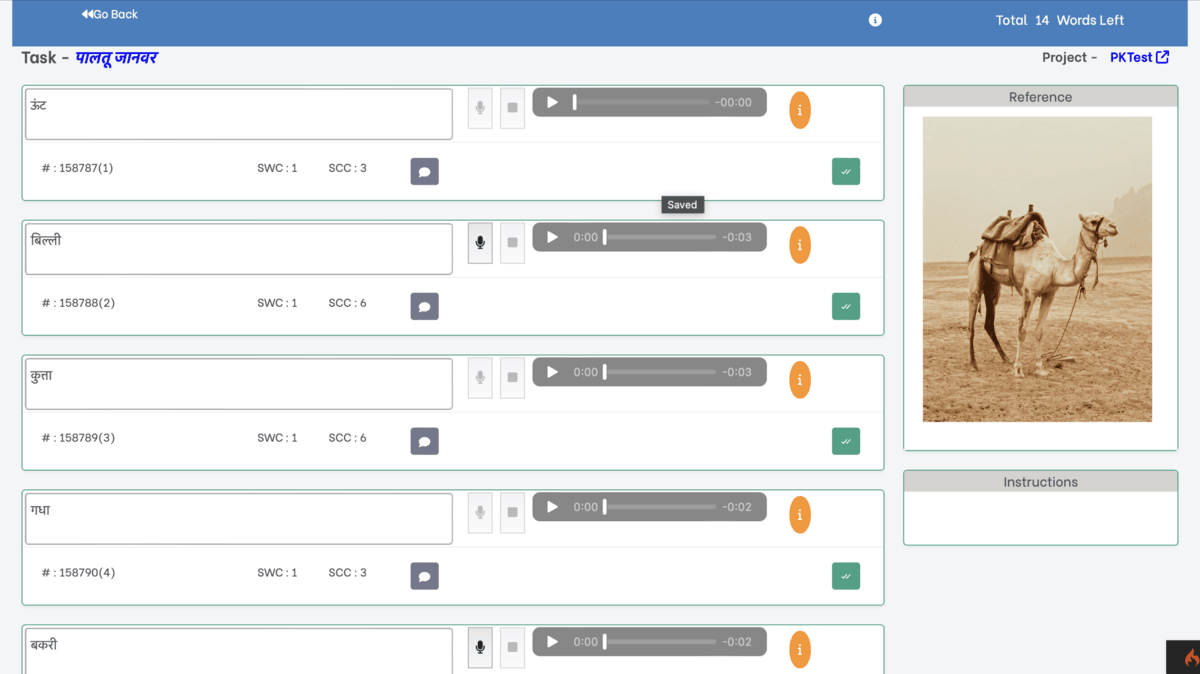Click the ऊंट audio seek bar
The width and height of the screenshot is (1200, 674).
point(640,102)
